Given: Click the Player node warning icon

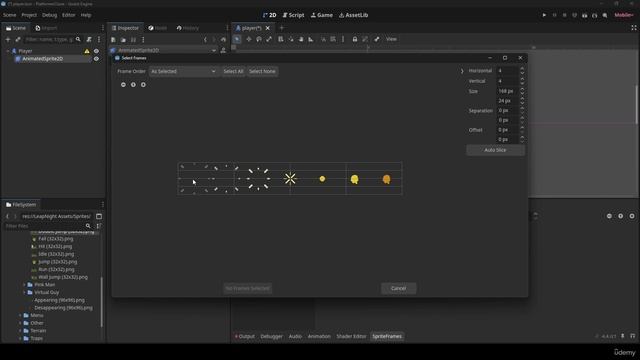Looking at the screenshot, I should click(87, 51).
